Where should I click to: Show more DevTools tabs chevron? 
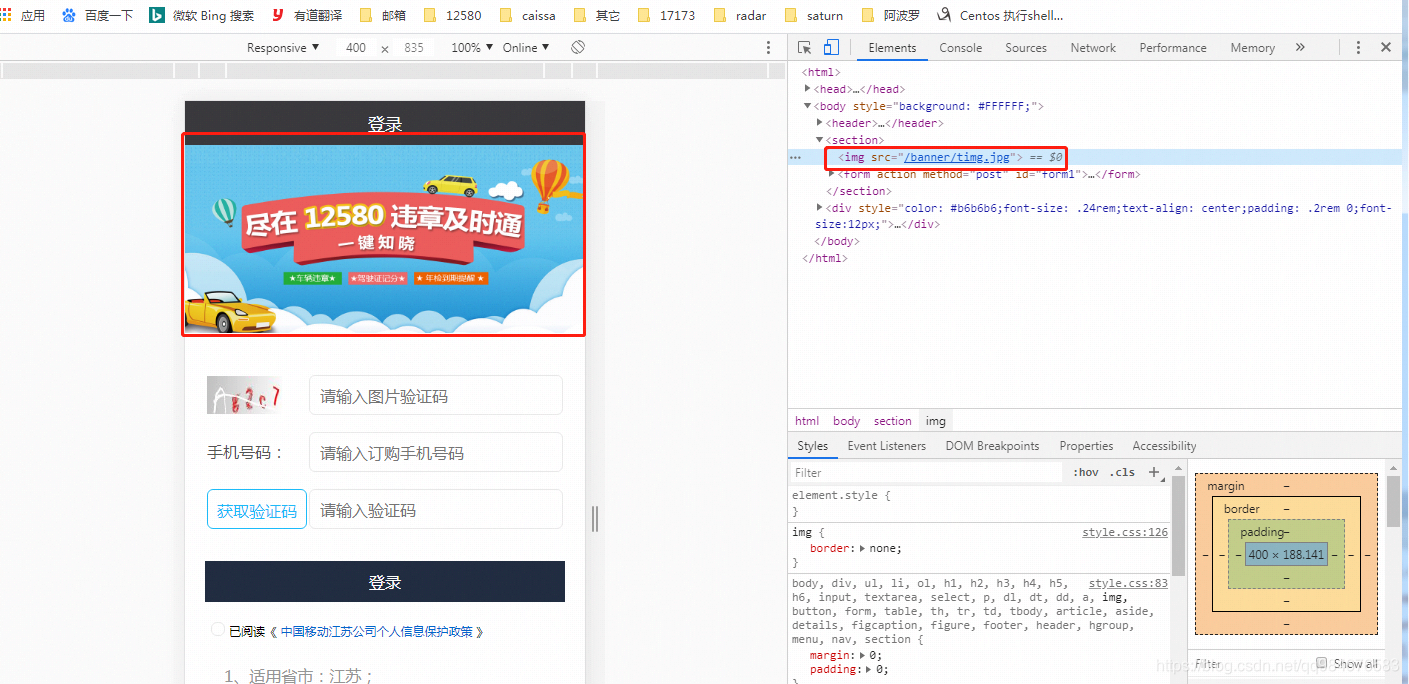(1300, 47)
